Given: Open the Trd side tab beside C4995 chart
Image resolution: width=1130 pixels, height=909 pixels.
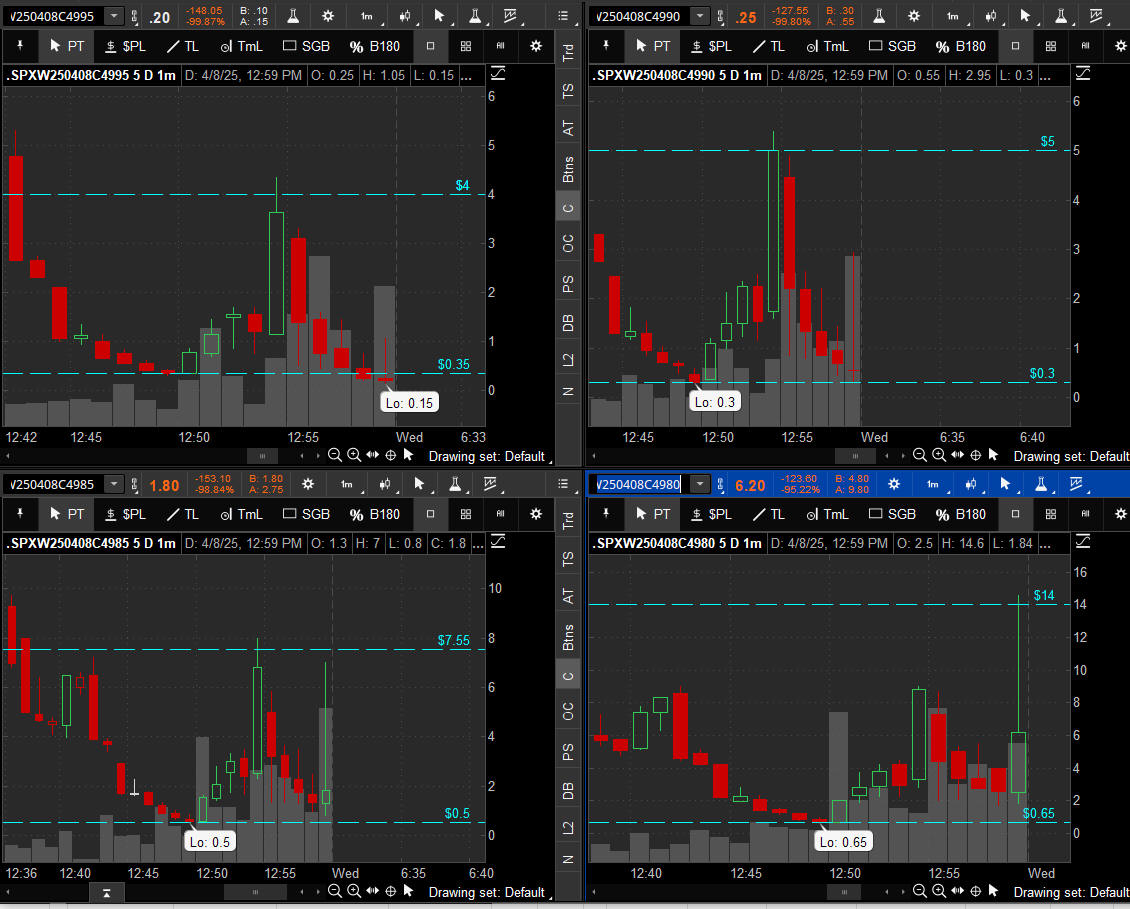Looking at the screenshot, I should pos(568,52).
